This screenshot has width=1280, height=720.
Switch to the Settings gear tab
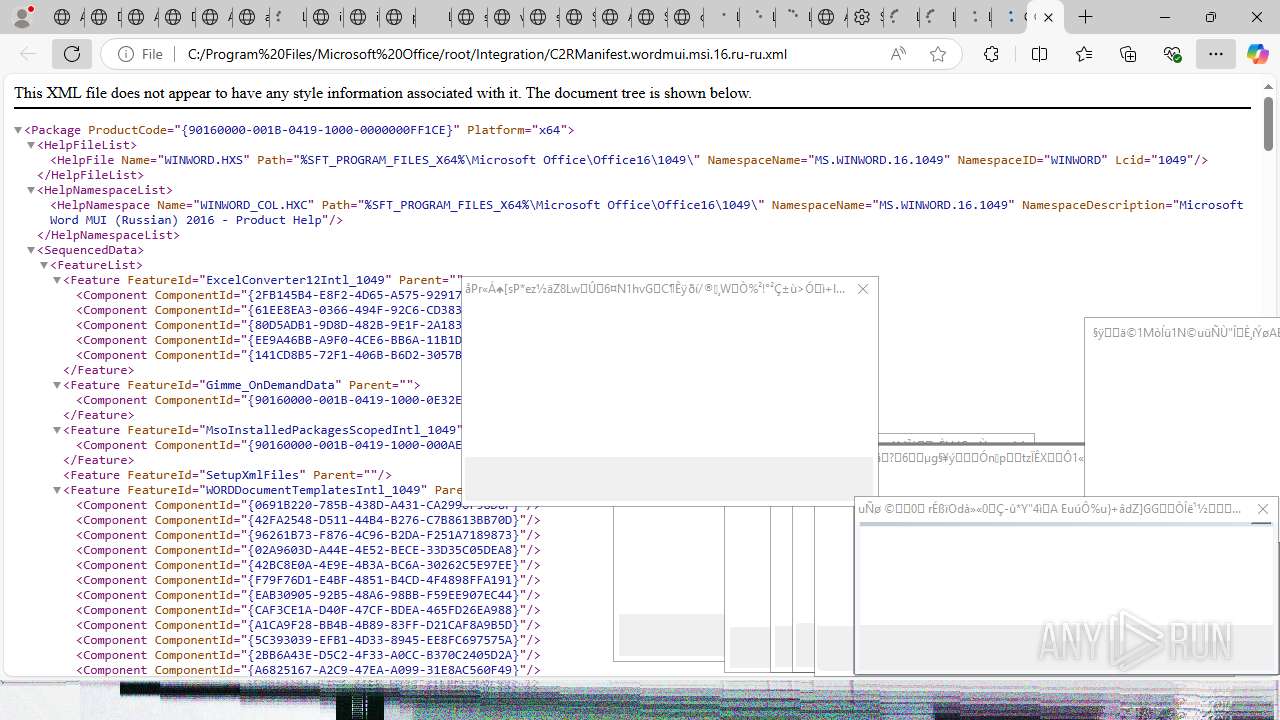tap(862, 17)
